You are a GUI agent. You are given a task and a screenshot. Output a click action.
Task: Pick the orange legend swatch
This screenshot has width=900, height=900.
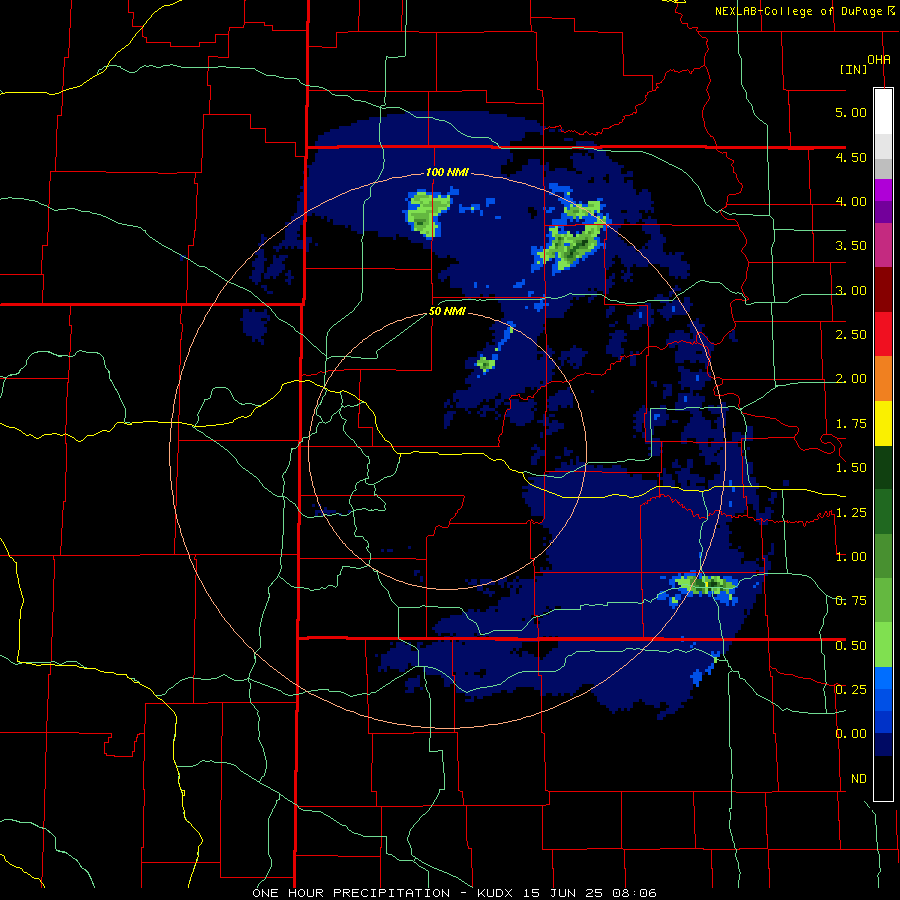coord(883,379)
